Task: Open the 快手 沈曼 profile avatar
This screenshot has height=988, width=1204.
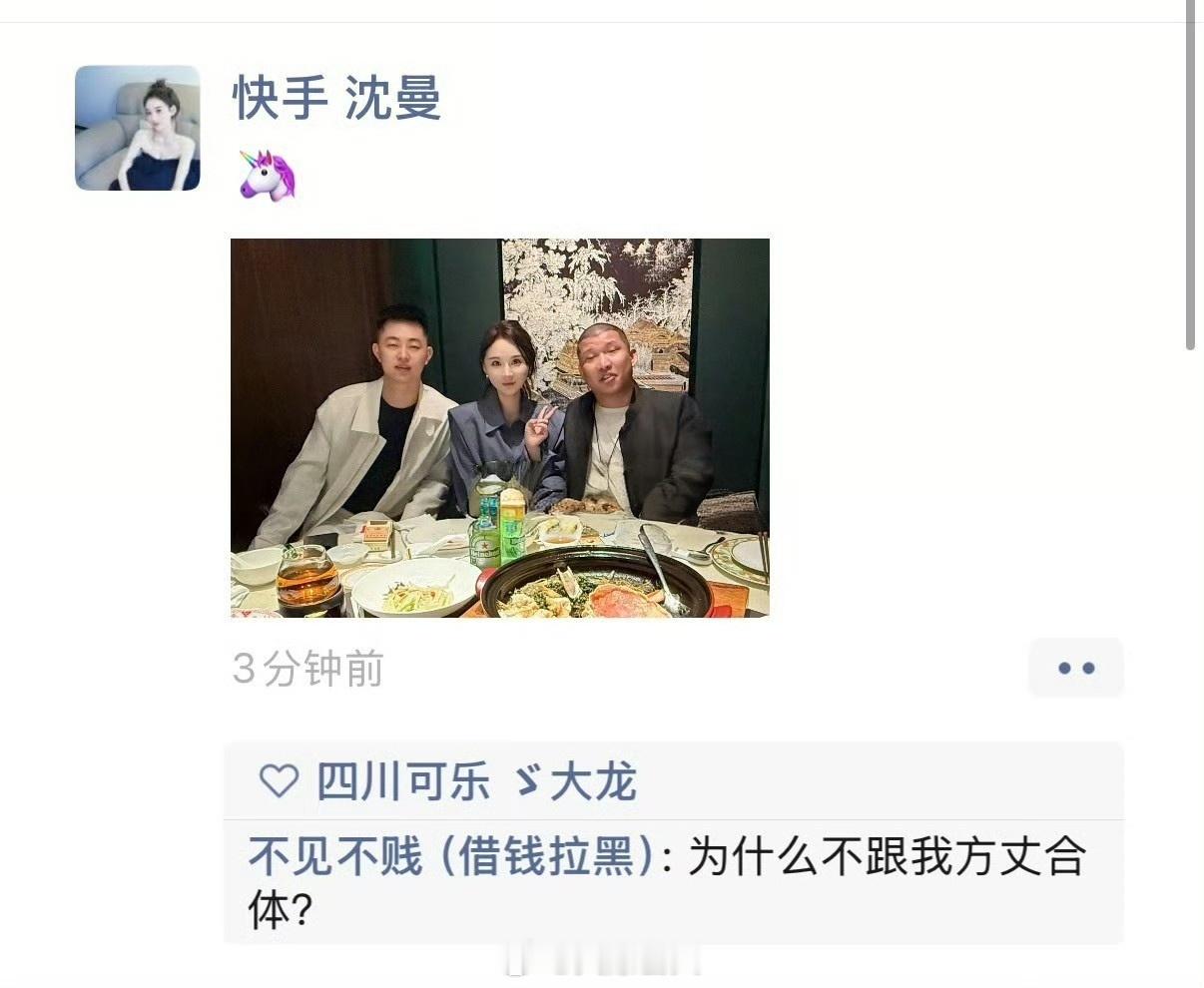Action: pyautogui.click(x=138, y=128)
